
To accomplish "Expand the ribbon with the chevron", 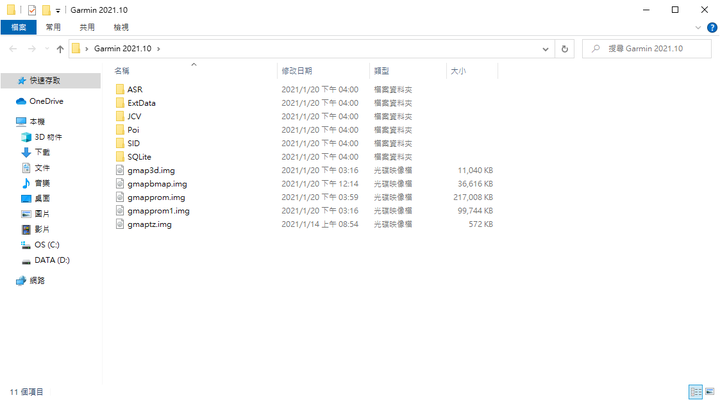I will (x=698, y=28).
